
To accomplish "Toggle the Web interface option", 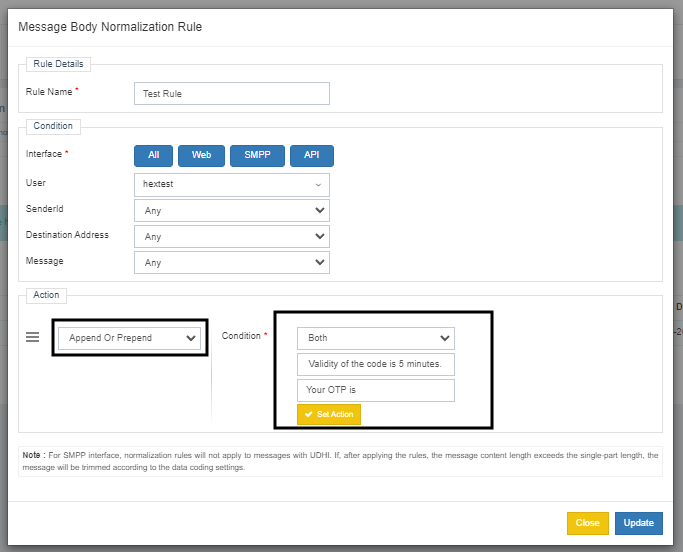I will [201, 156].
